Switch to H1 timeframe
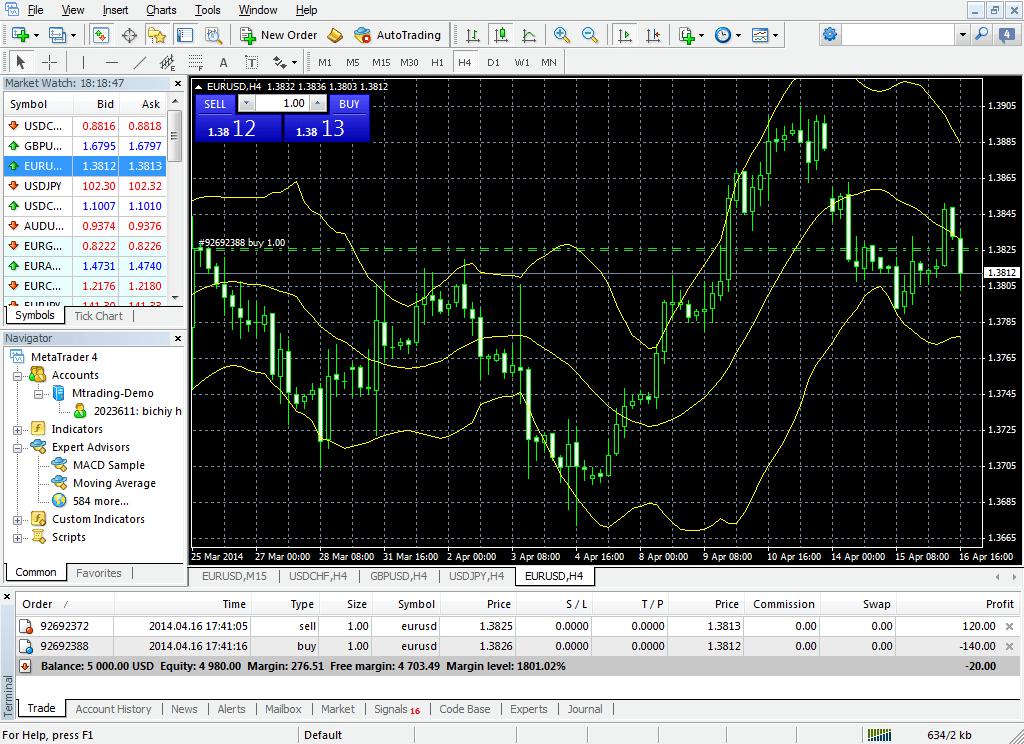 tap(437, 62)
